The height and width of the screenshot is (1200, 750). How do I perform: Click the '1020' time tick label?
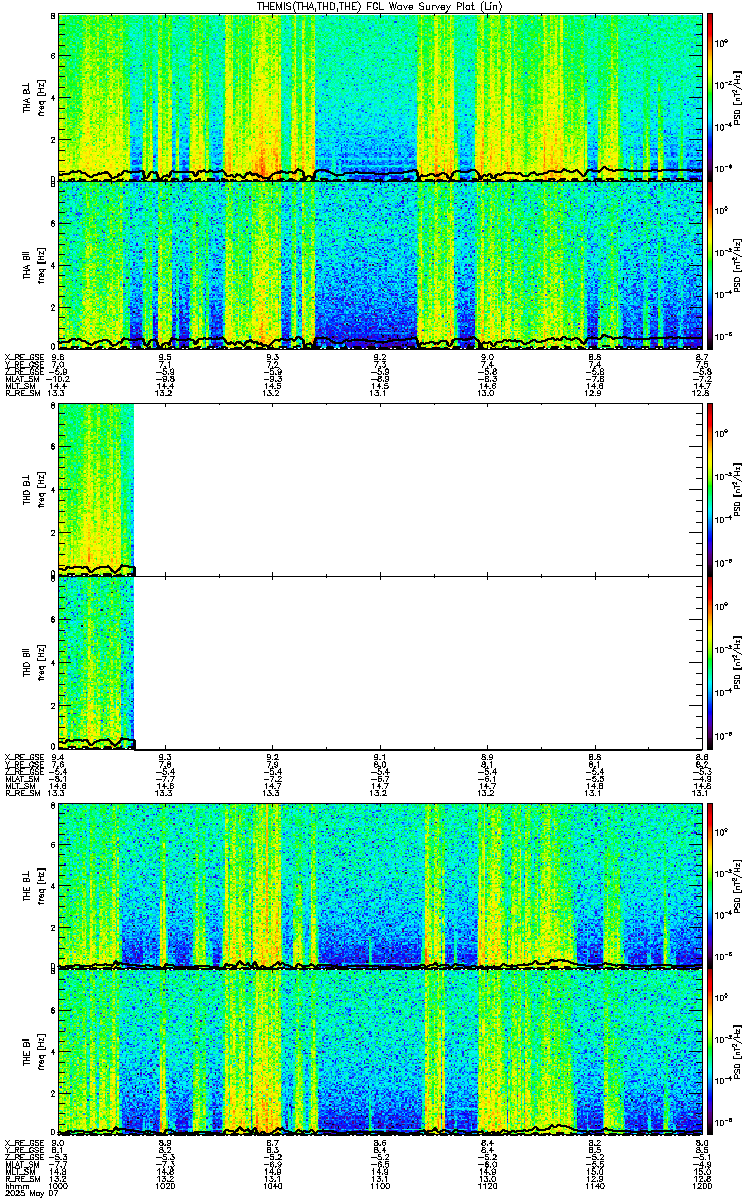tap(165, 1185)
